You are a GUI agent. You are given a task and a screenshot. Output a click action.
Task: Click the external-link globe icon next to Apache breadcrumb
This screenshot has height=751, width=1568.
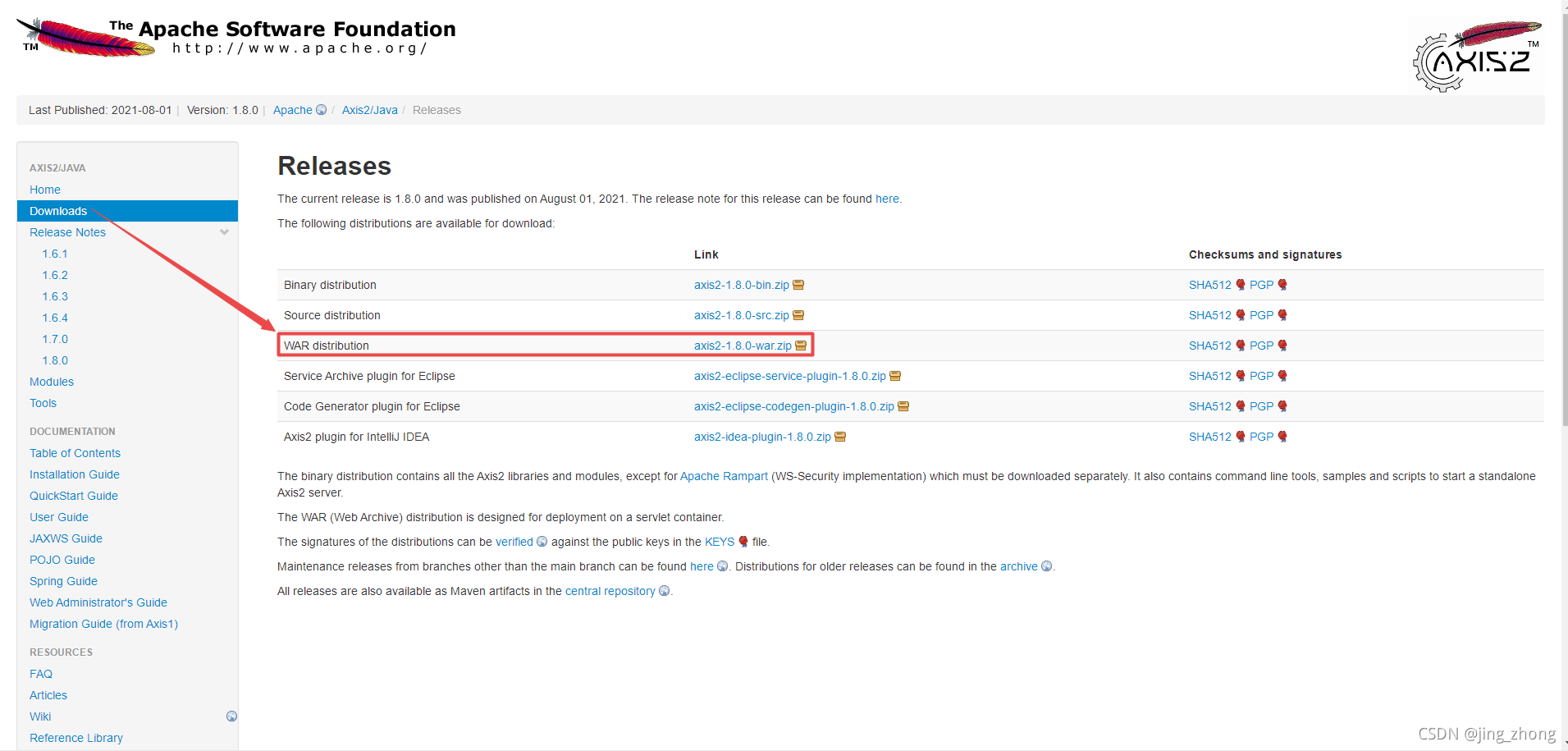tap(322, 110)
